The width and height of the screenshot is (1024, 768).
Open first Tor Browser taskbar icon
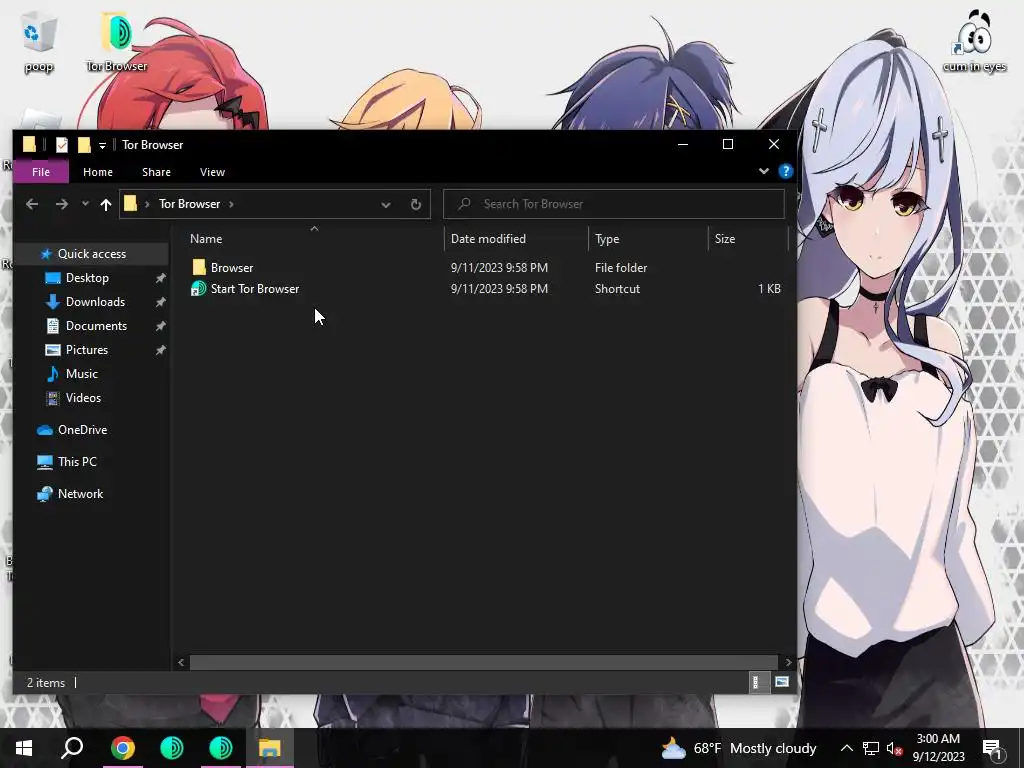[172, 748]
